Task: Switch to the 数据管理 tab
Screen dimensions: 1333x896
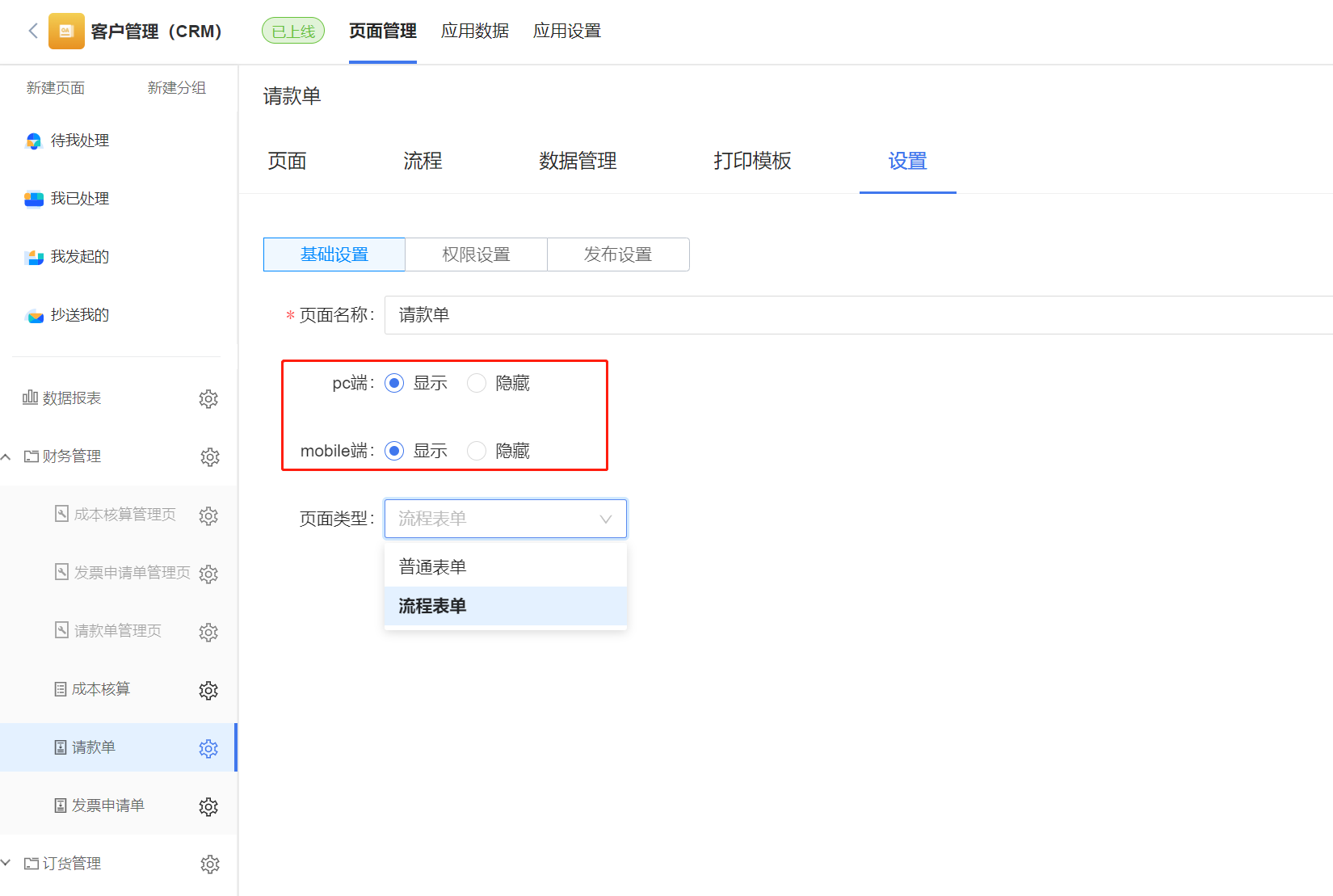Action: click(578, 161)
